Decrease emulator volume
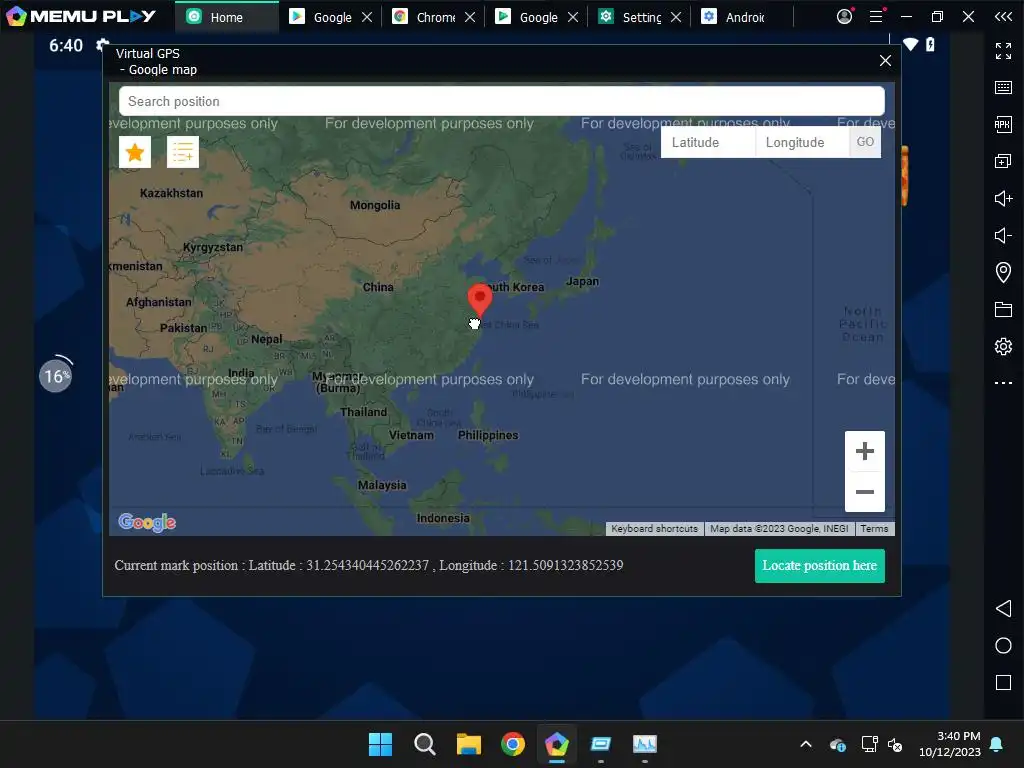1024x768 pixels. click(1003, 235)
